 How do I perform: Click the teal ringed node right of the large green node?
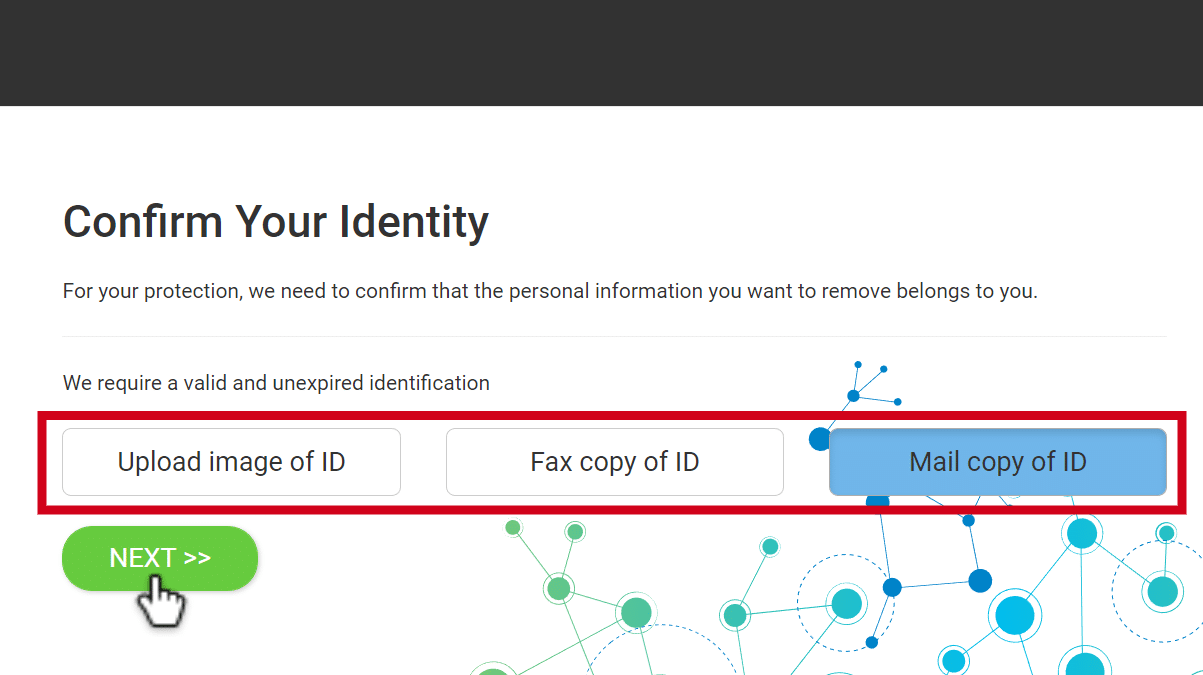coord(735,615)
